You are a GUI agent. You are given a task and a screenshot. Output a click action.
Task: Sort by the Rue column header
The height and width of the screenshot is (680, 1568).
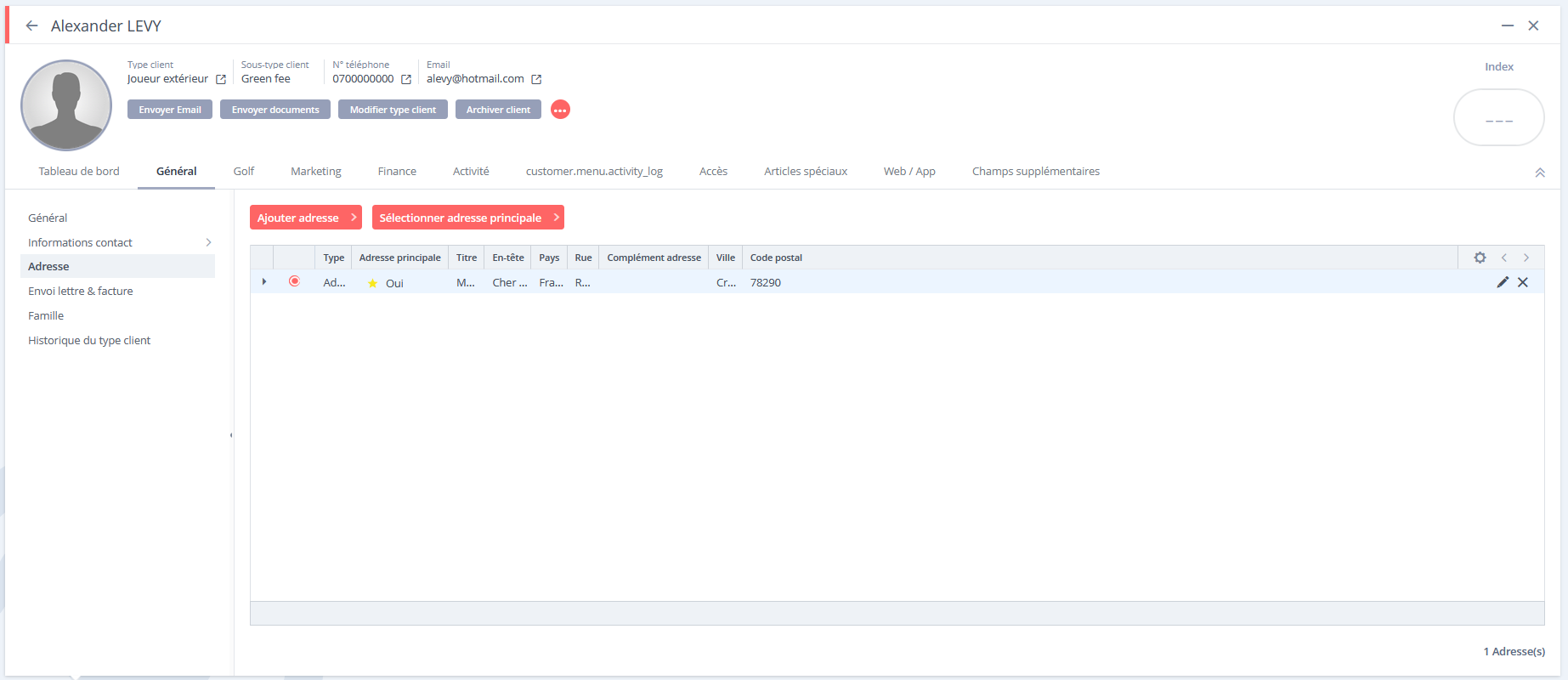tap(583, 258)
